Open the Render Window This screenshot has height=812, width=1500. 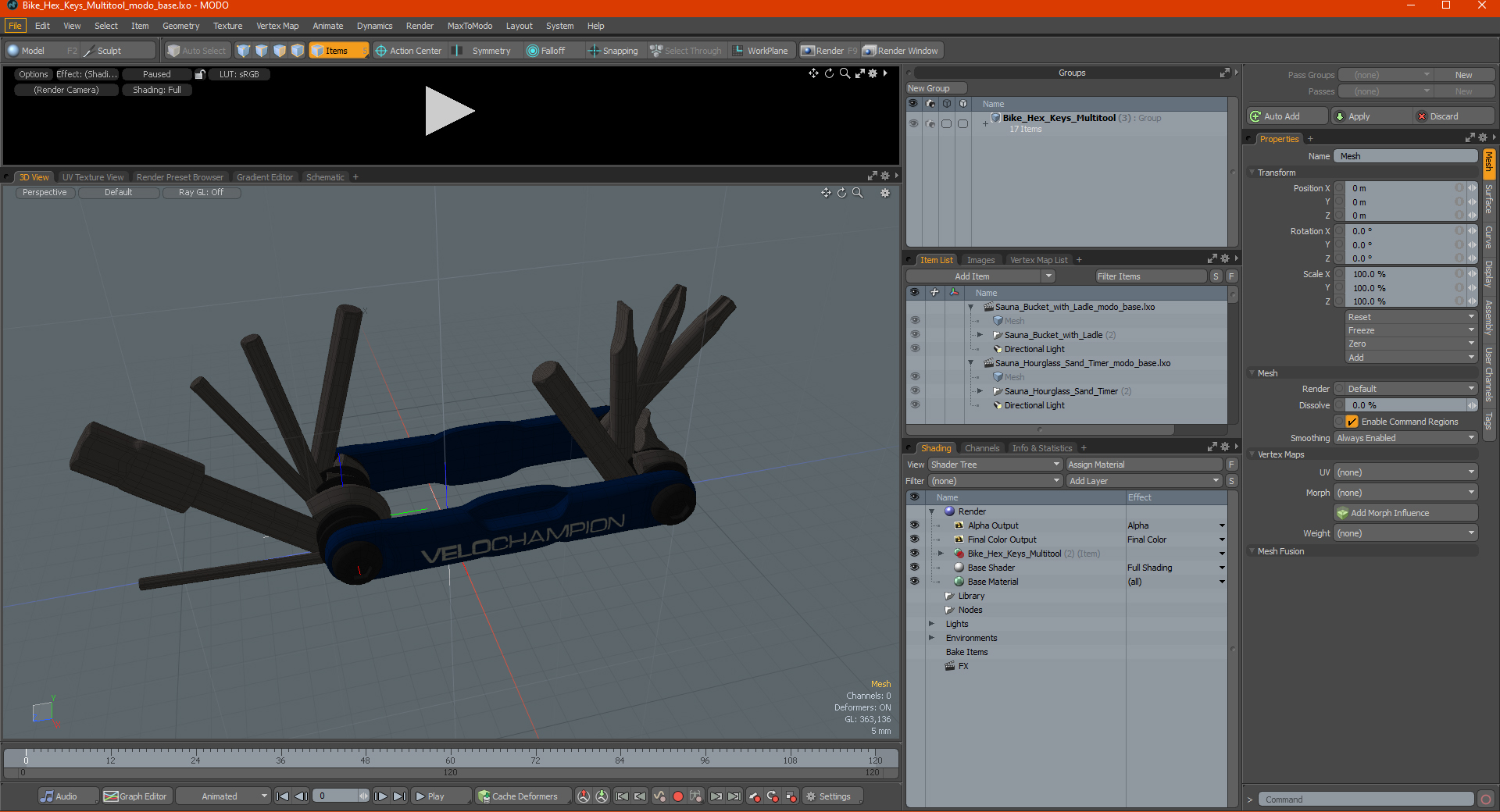pos(901,51)
